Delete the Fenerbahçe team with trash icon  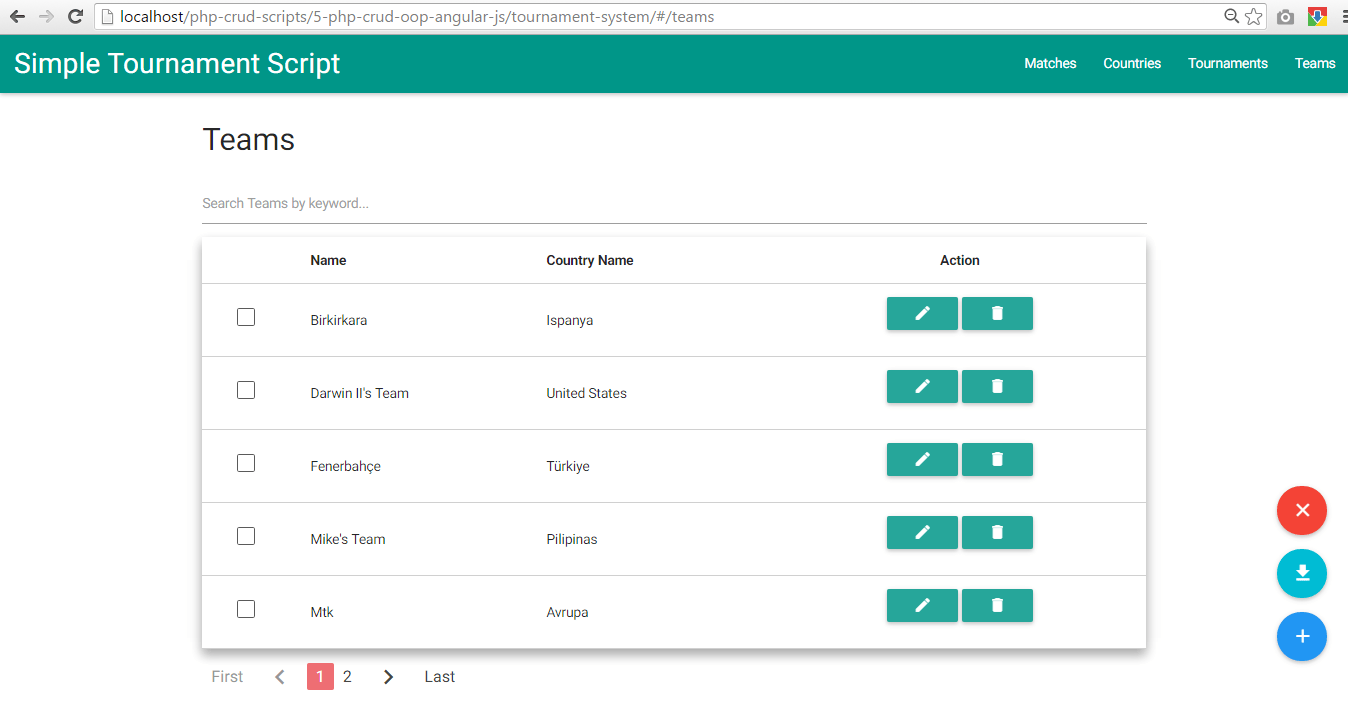click(997, 459)
